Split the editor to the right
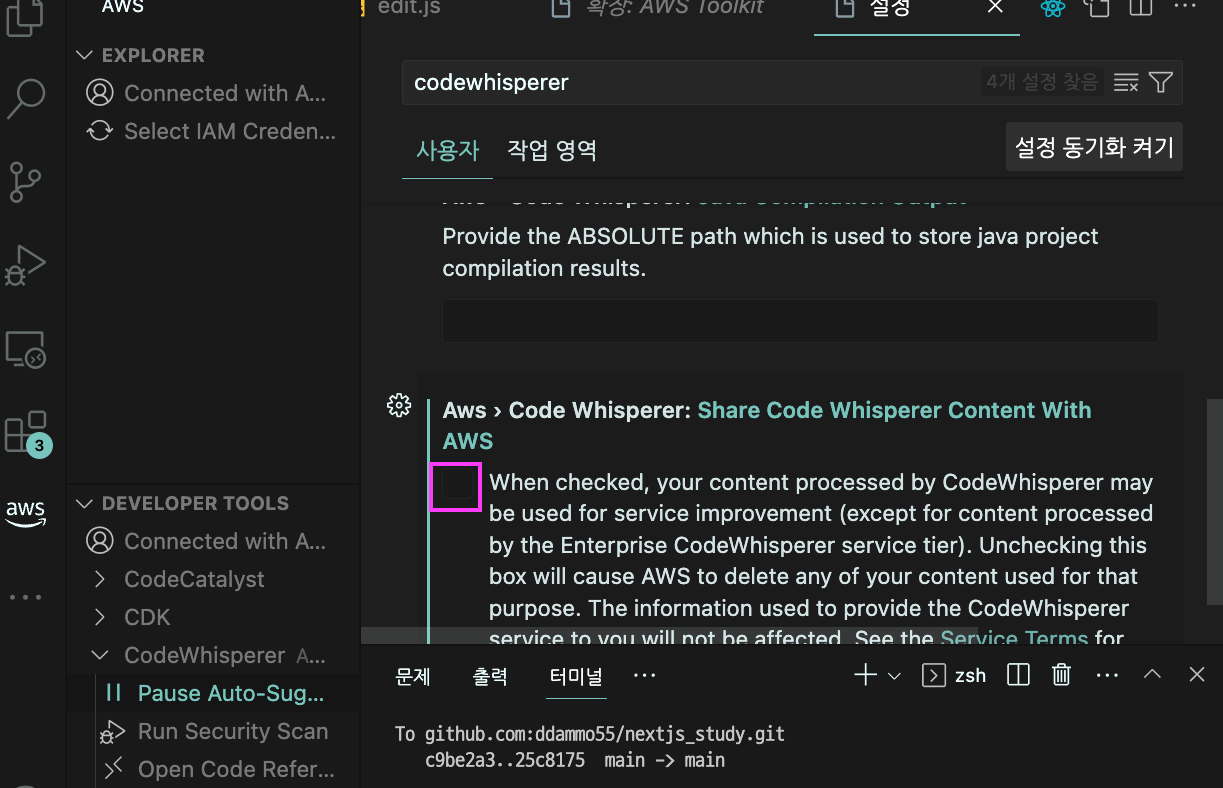This screenshot has height=788, width=1223. coord(1141,8)
